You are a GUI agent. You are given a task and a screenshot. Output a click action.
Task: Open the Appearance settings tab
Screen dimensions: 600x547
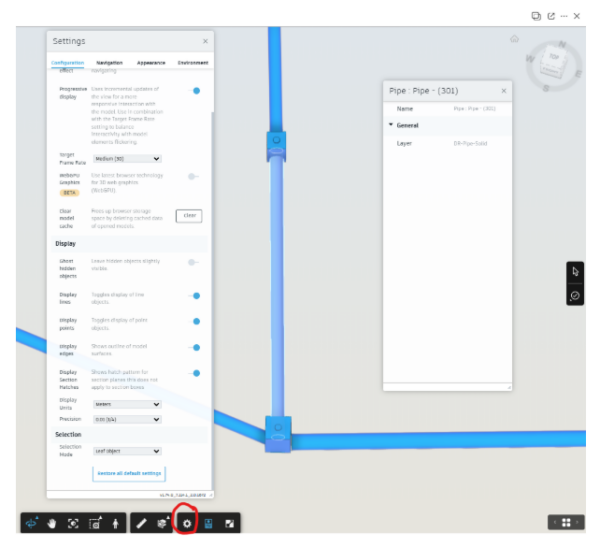(x=151, y=63)
